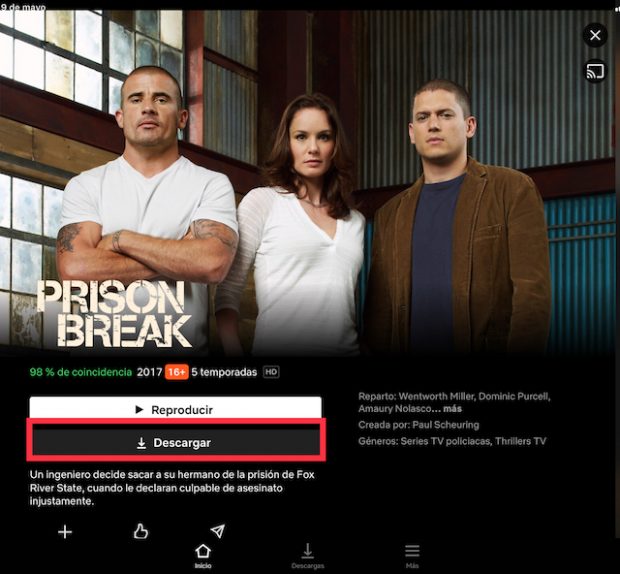Image resolution: width=620 pixels, height=574 pixels.
Task: Click the Prison Break title logo
Action: (x=114, y=314)
